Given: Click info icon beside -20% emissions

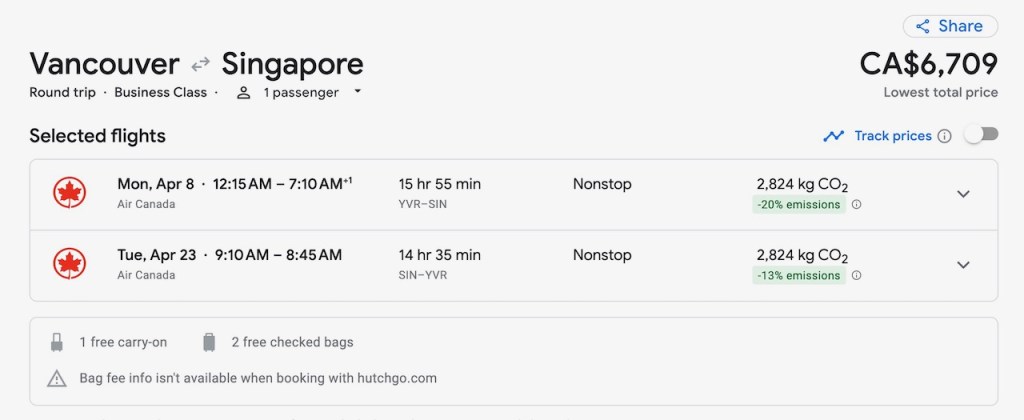Looking at the screenshot, I should pos(856,205).
